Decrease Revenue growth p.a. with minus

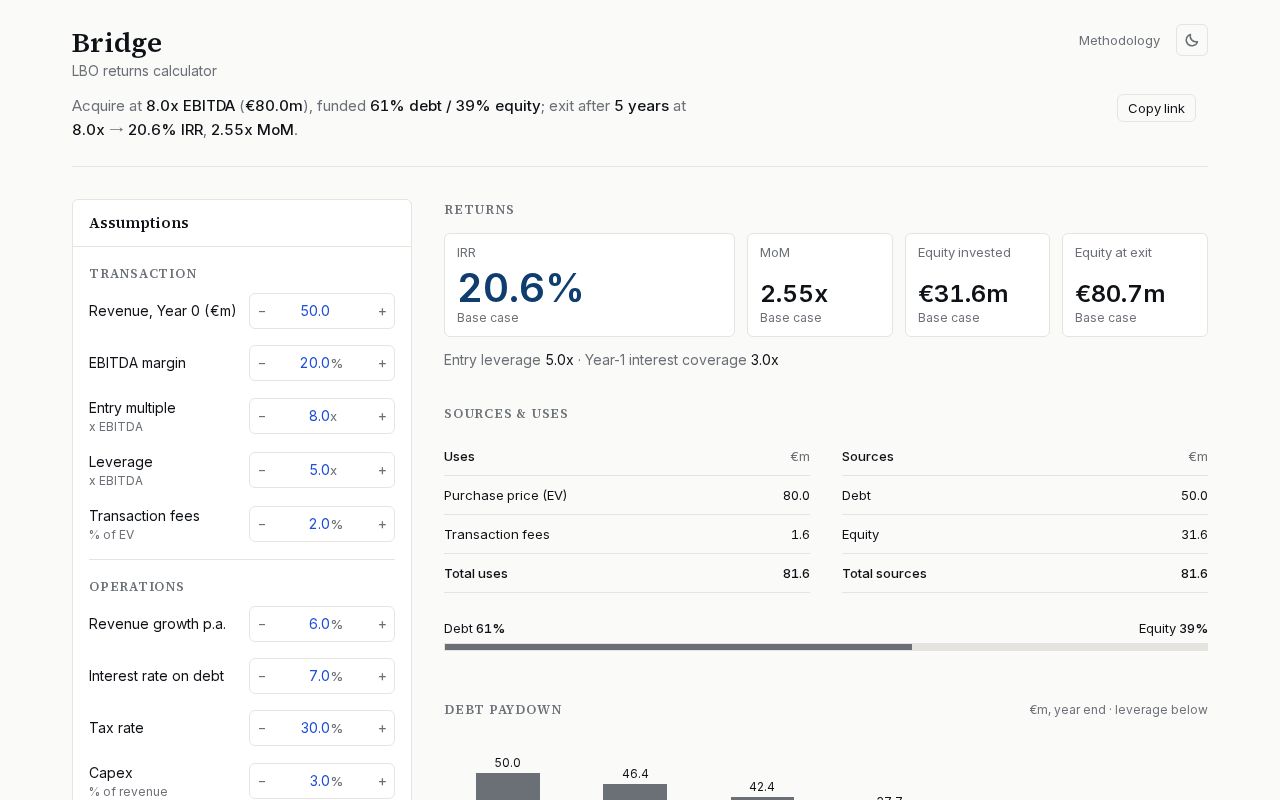[x=262, y=624]
